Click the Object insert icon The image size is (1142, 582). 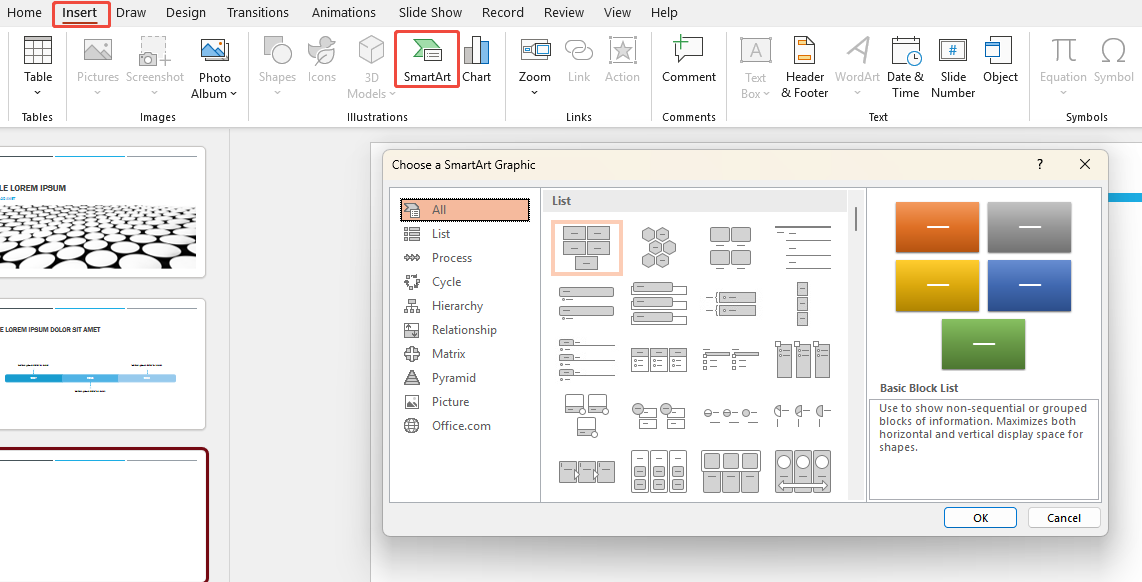coord(1000,59)
